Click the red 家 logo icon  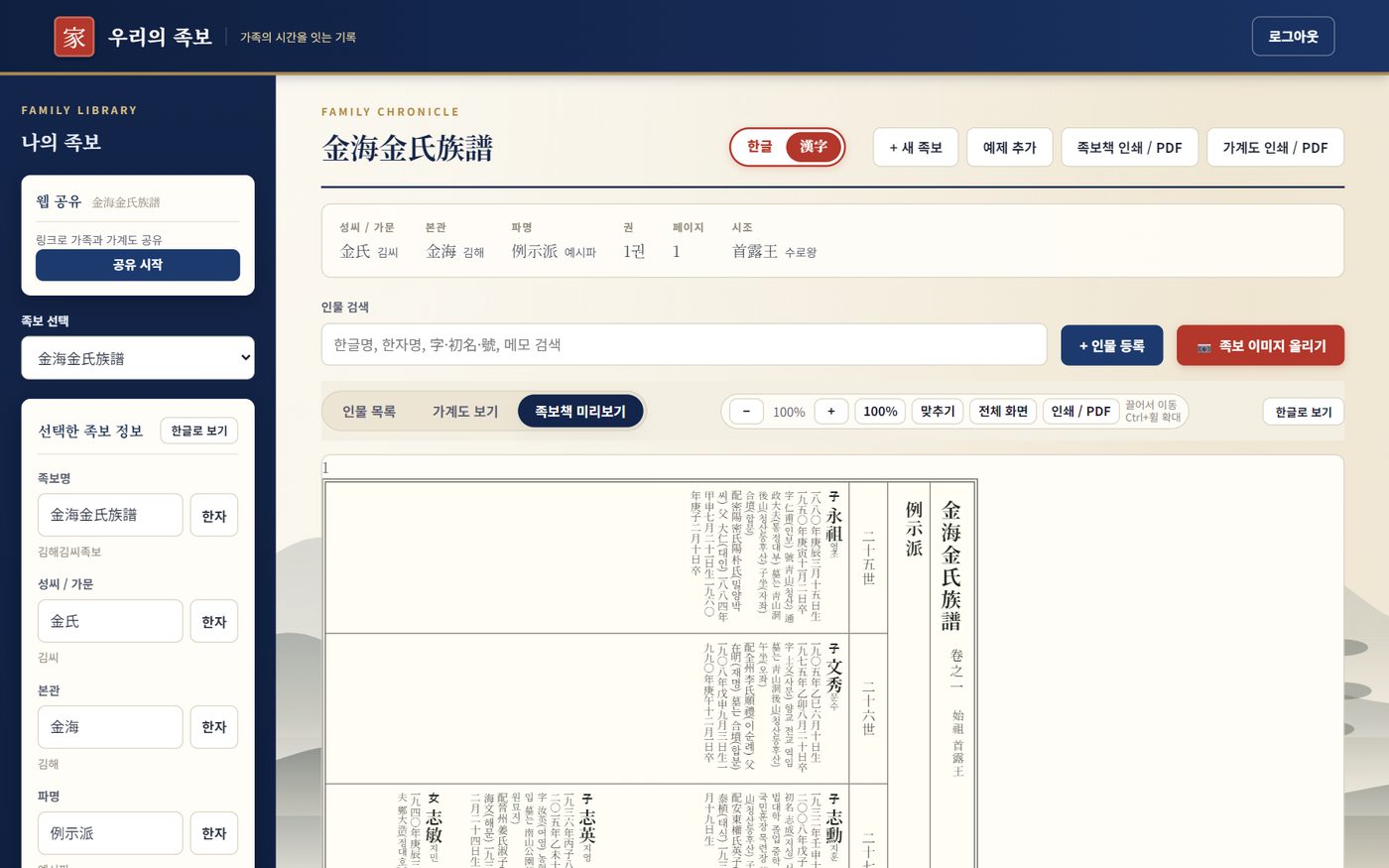pyautogui.click(x=74, y=37)
